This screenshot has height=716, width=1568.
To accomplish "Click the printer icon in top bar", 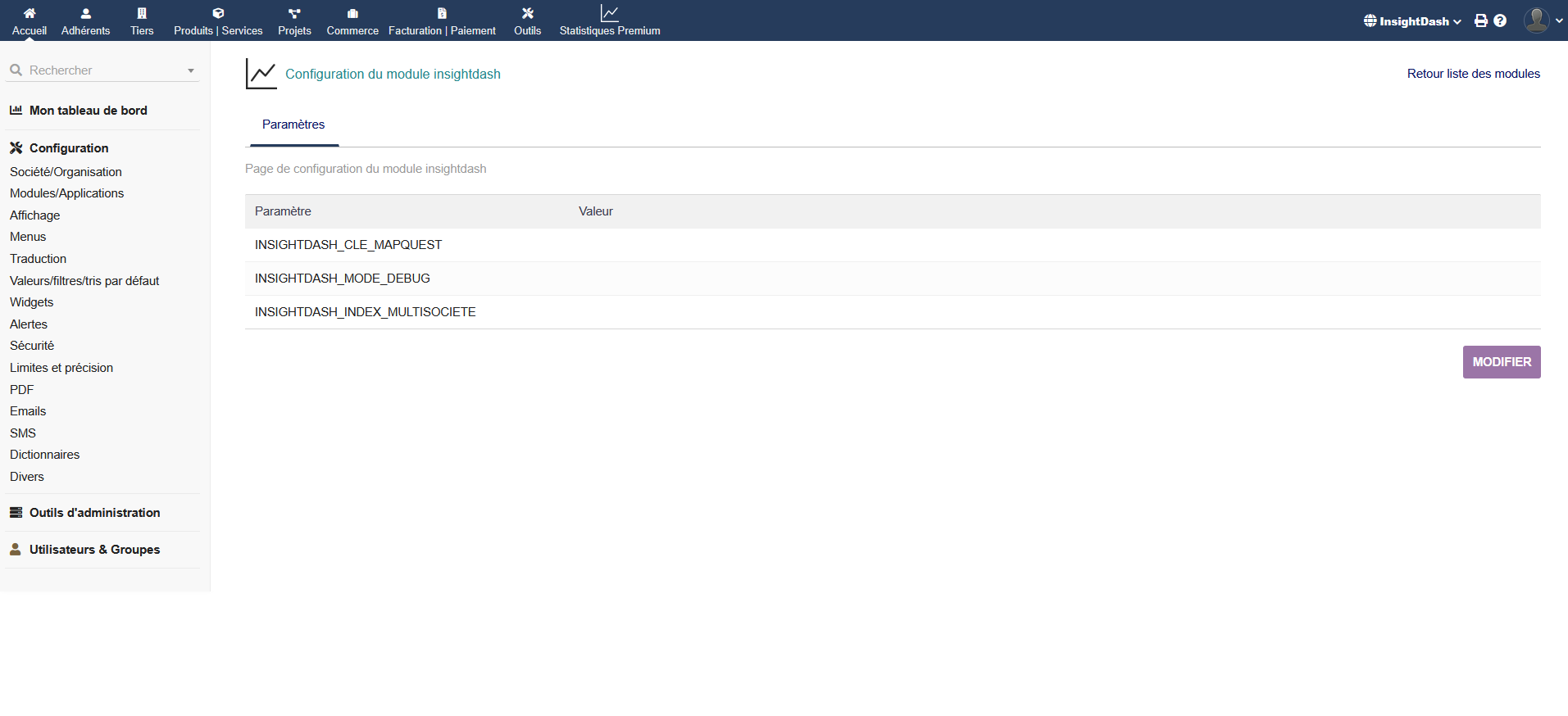I will point(1480,21).
